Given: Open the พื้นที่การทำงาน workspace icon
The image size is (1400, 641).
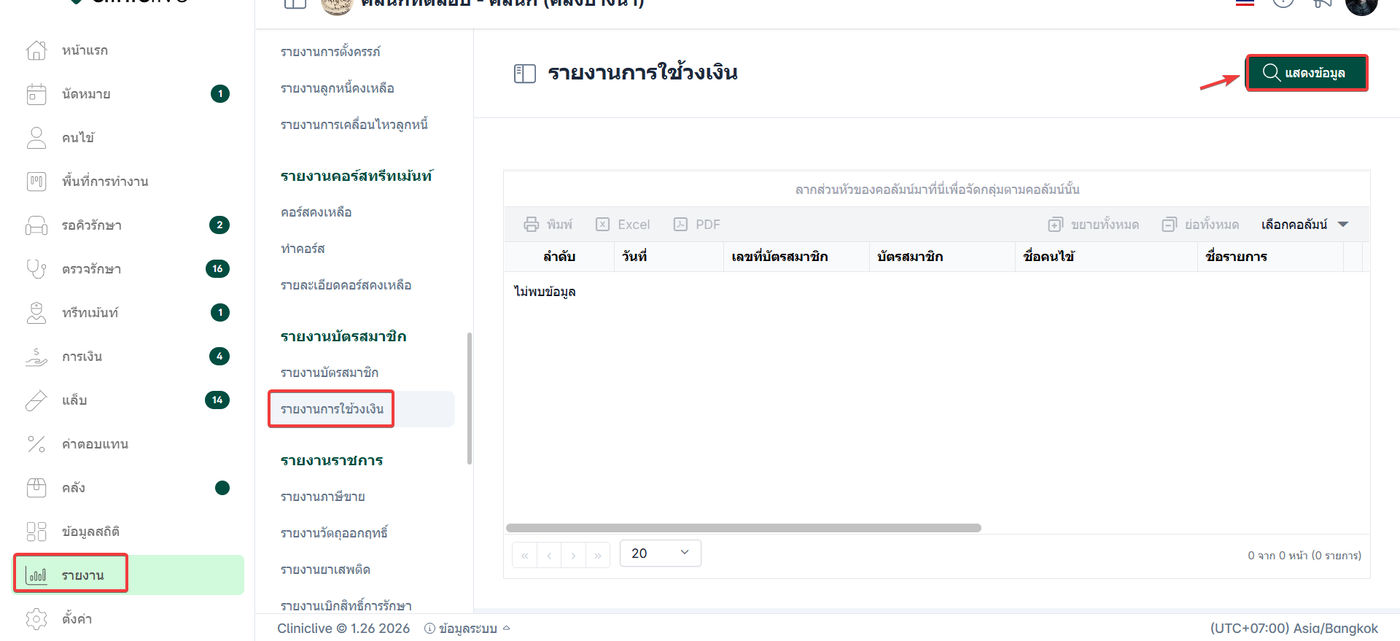Looking at the screenshot, I should point(36,181).
